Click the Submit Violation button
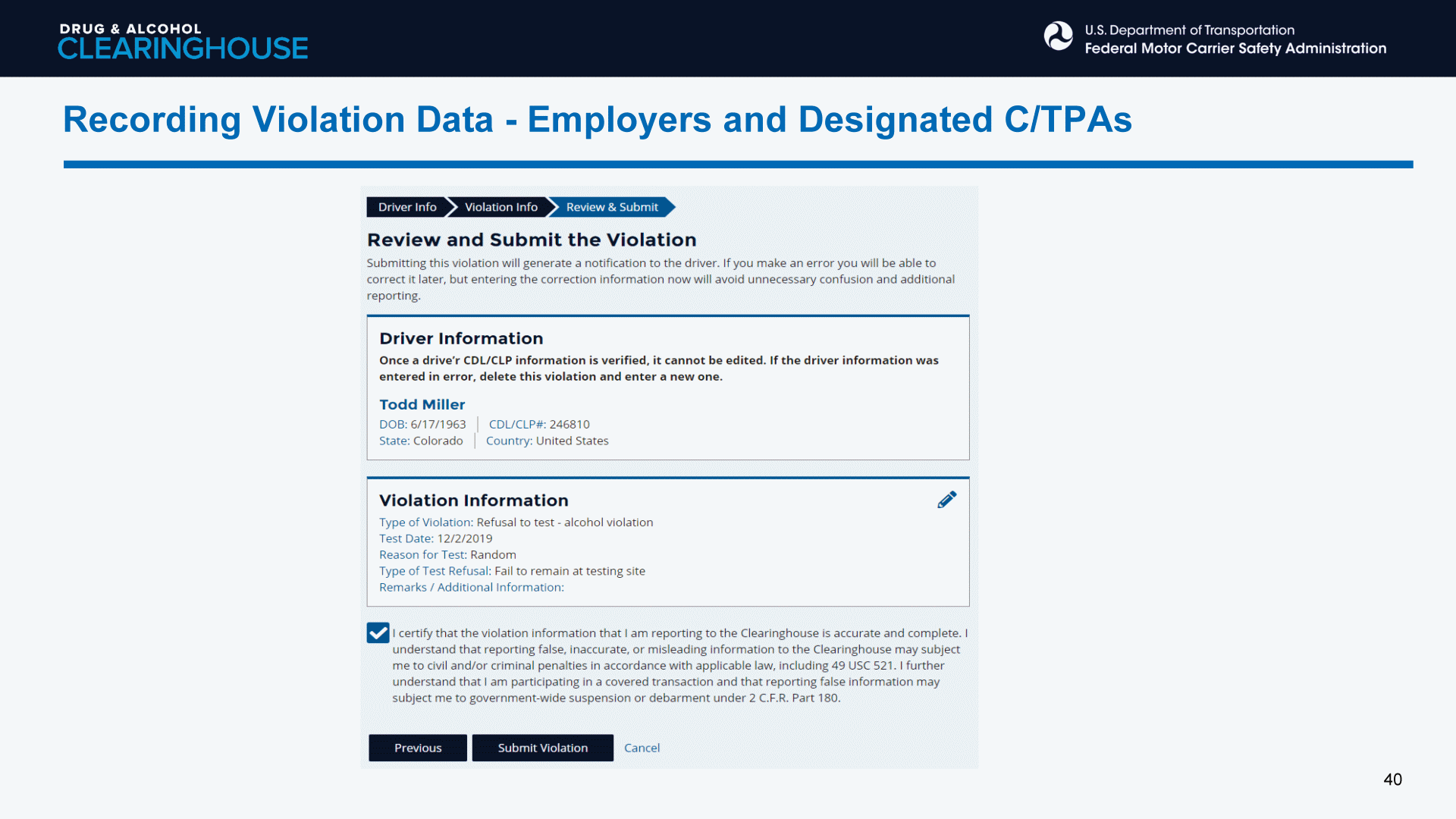This screenshot has height=819, width=1456. [542, 748]
